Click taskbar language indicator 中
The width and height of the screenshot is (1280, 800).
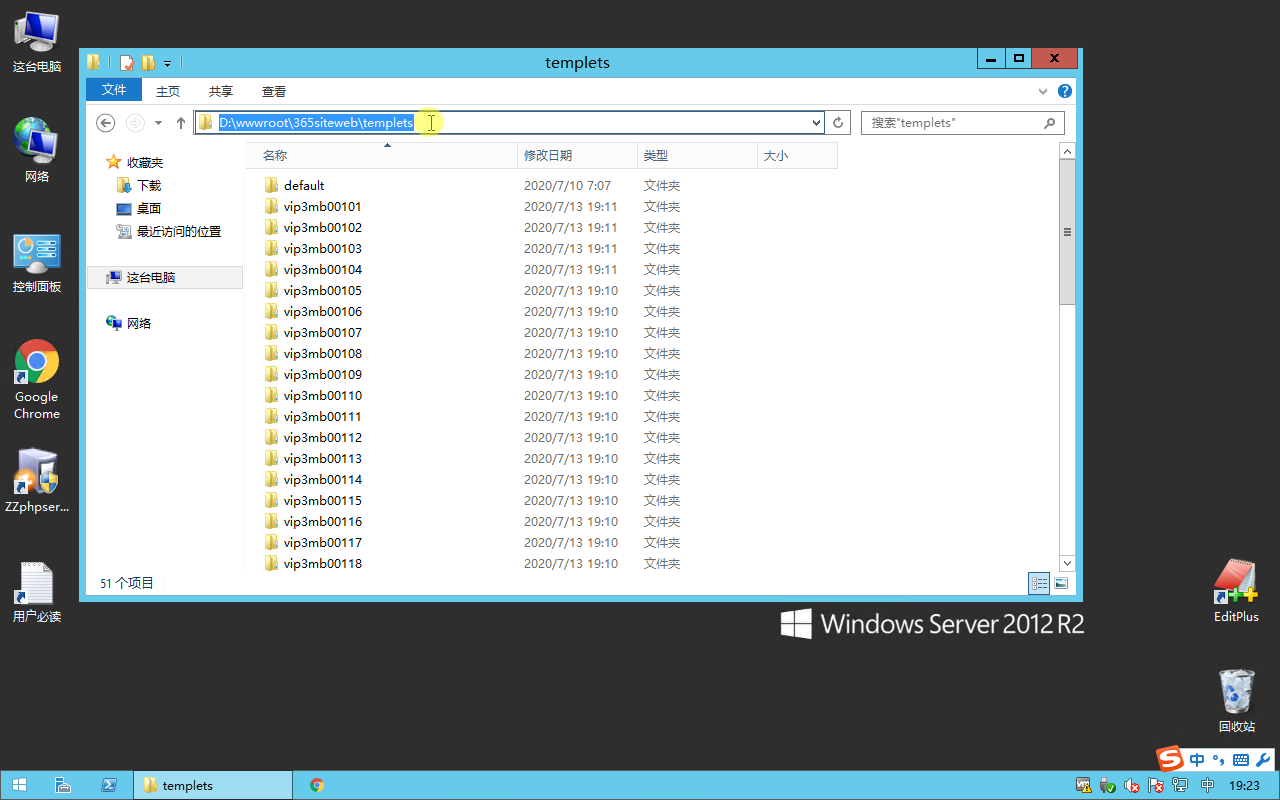[x=1207, y=786]
